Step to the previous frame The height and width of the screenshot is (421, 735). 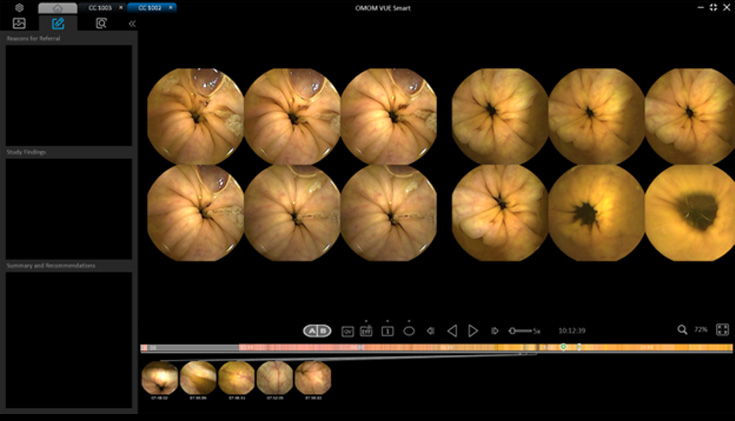coord(431,330)
